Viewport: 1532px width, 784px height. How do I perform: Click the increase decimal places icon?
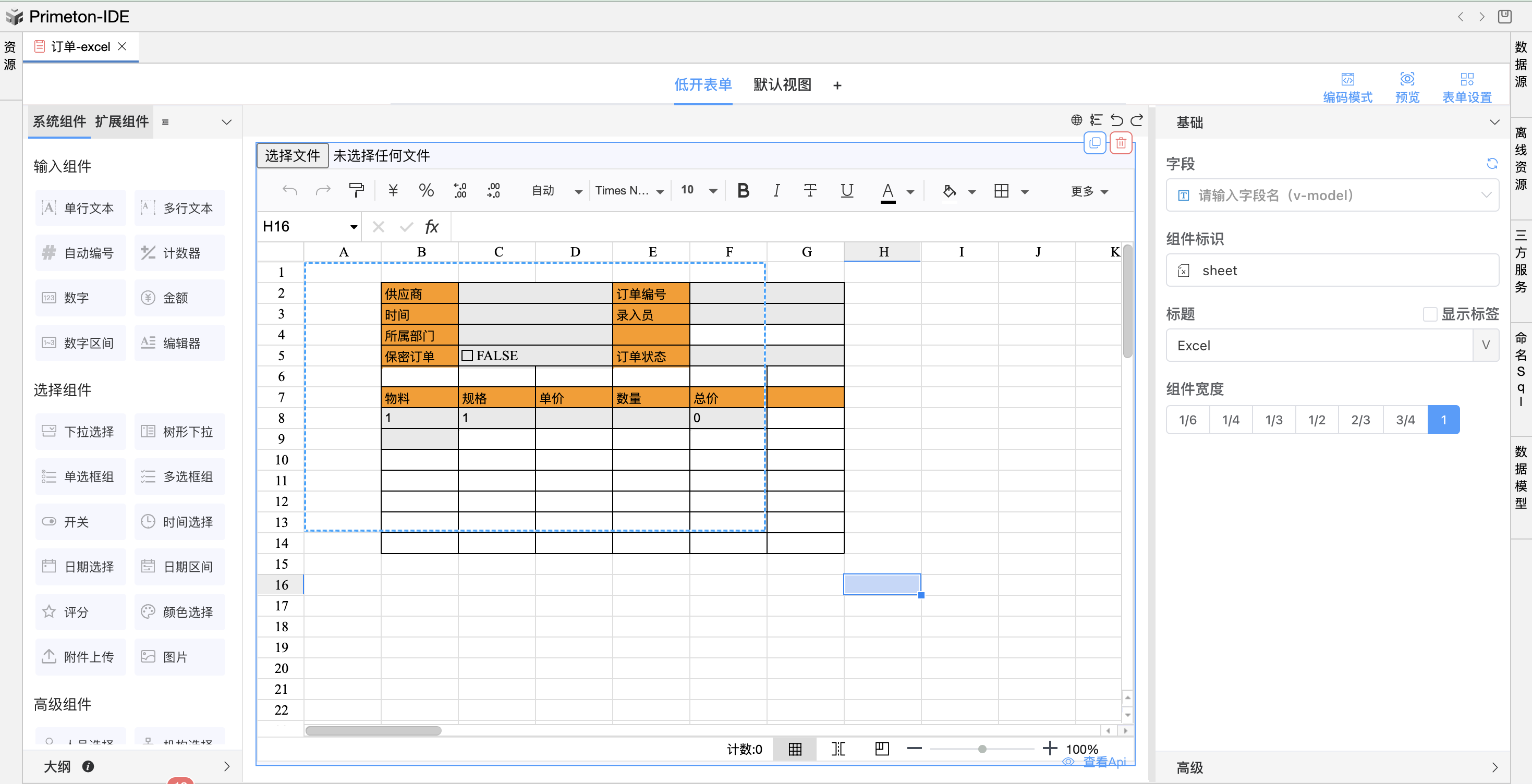point(460,190)
